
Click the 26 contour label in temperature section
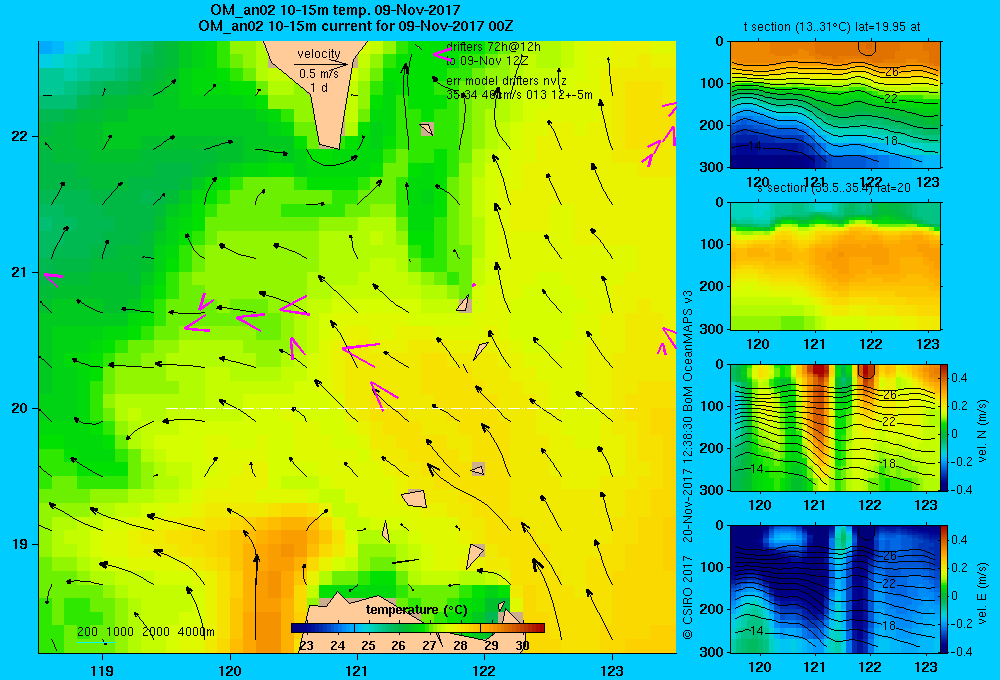coord(892,71)
